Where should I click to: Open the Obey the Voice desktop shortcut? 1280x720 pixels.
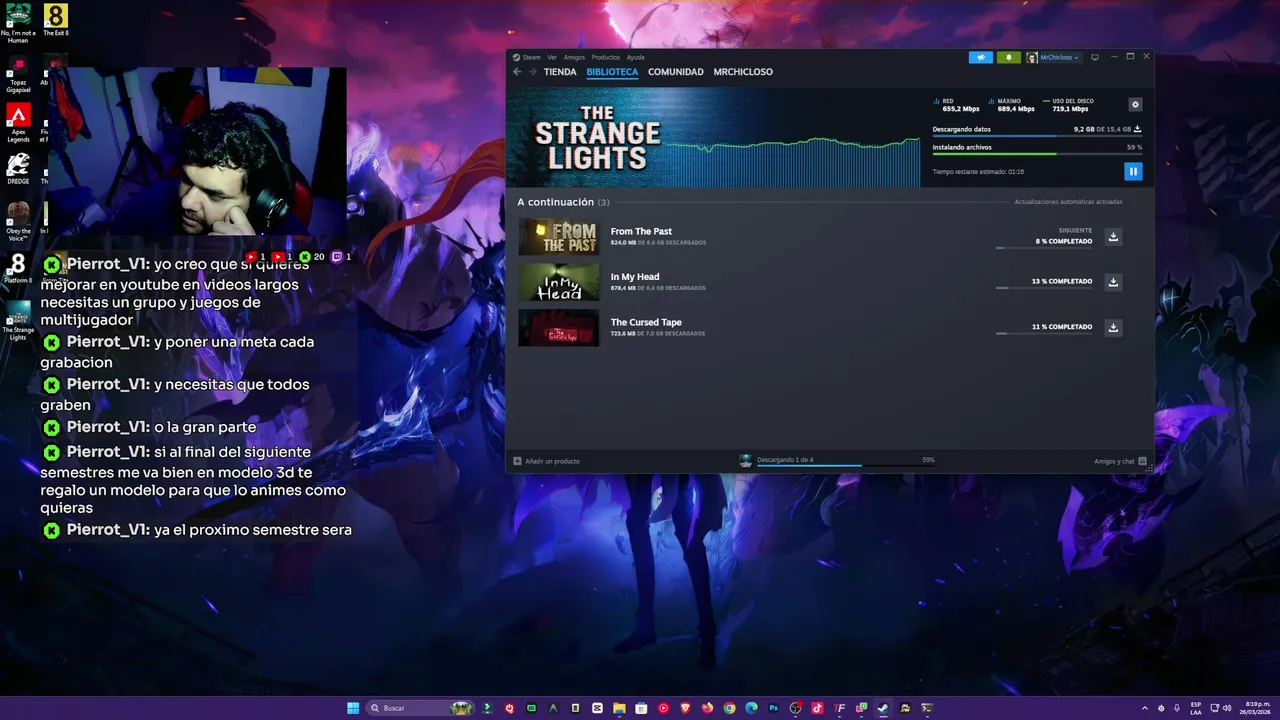click(x=18, y=221)
